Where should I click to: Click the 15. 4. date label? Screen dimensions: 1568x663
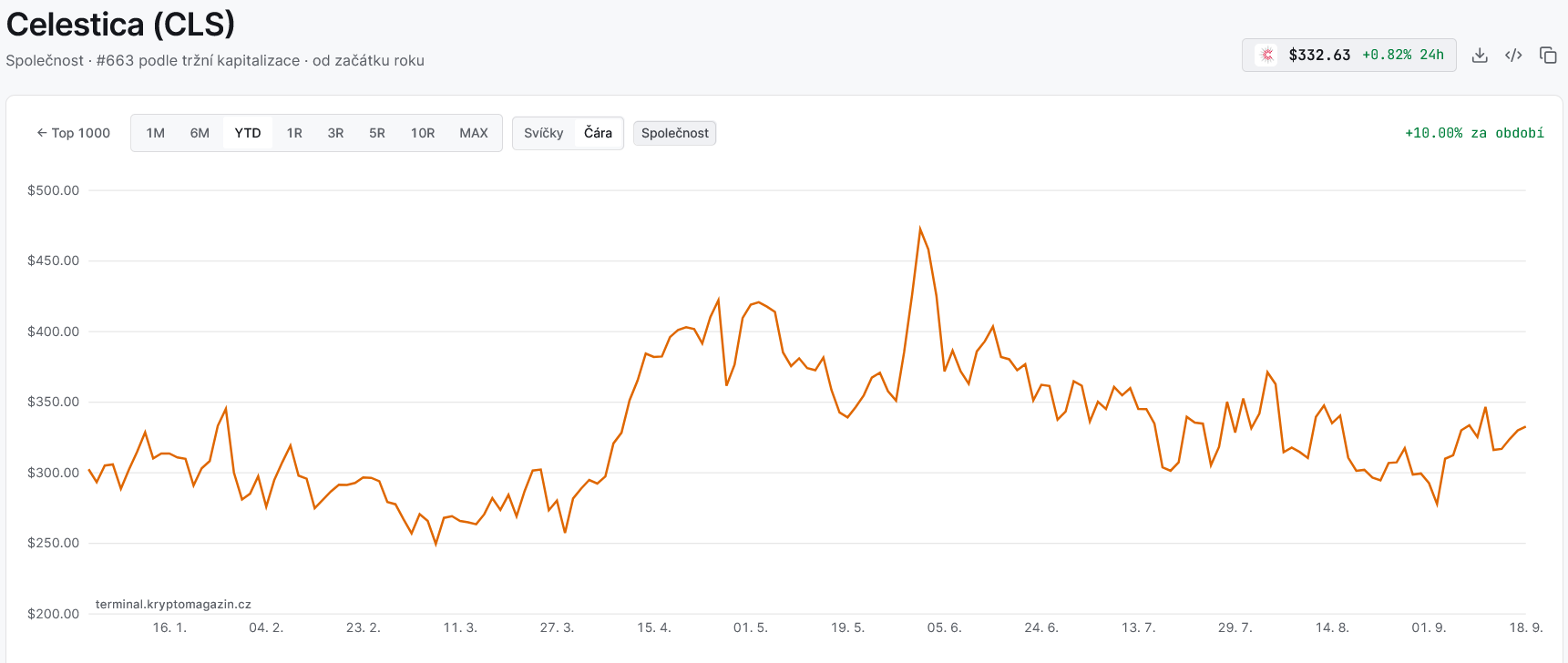coord(654,627)
